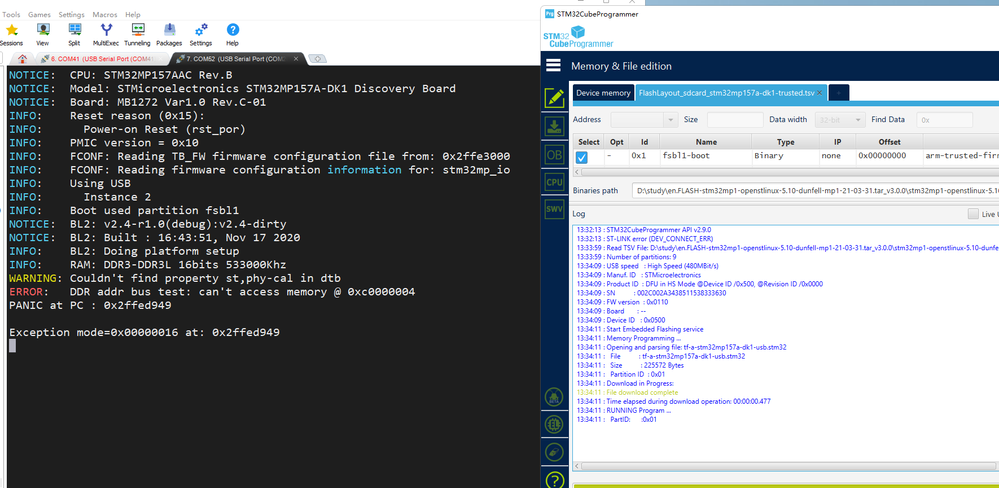Click the Size input field

pyautogui.click(x=735, y=119)
